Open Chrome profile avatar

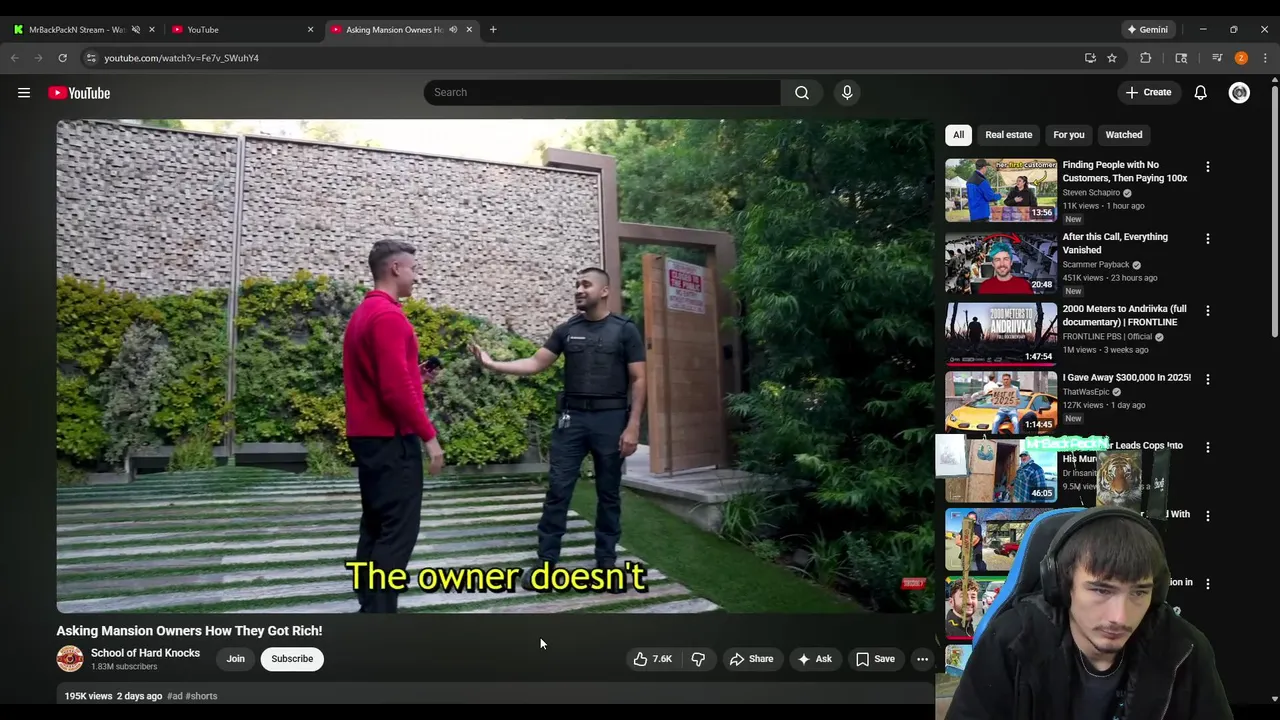coord(1241,58)
